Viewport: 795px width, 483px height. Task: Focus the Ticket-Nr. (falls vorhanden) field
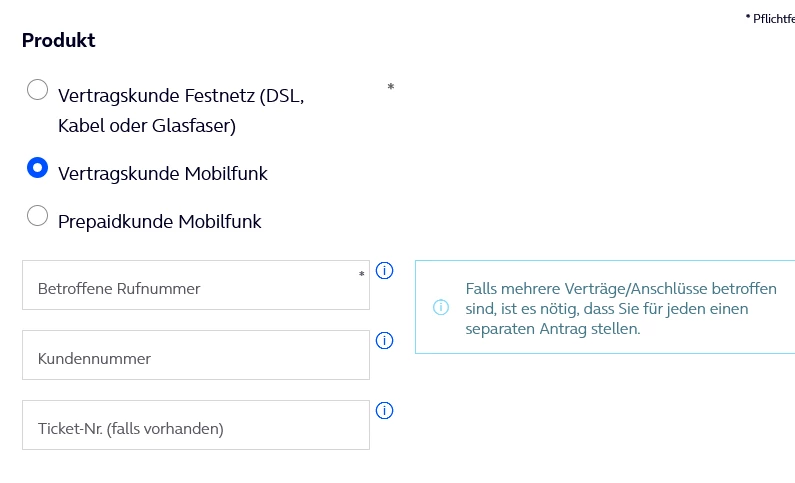[196, 425]
